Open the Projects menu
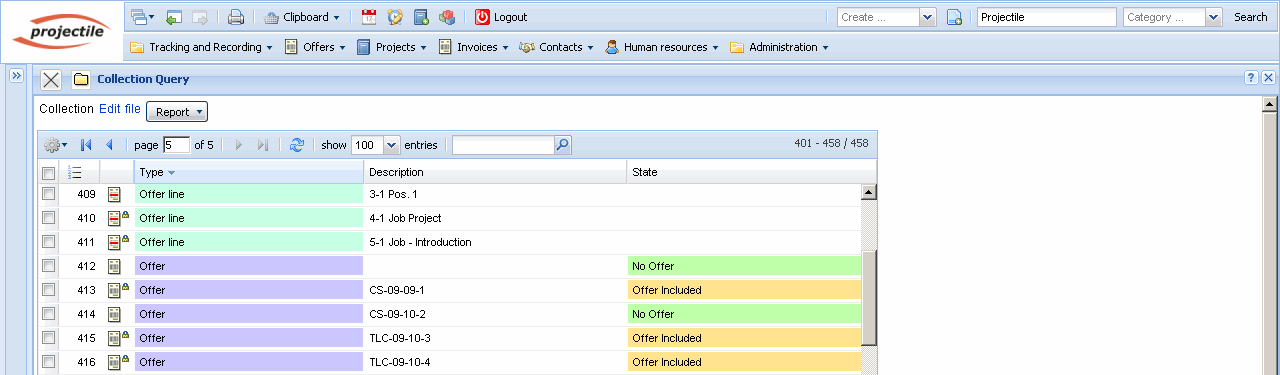 (x=391, y=47)
